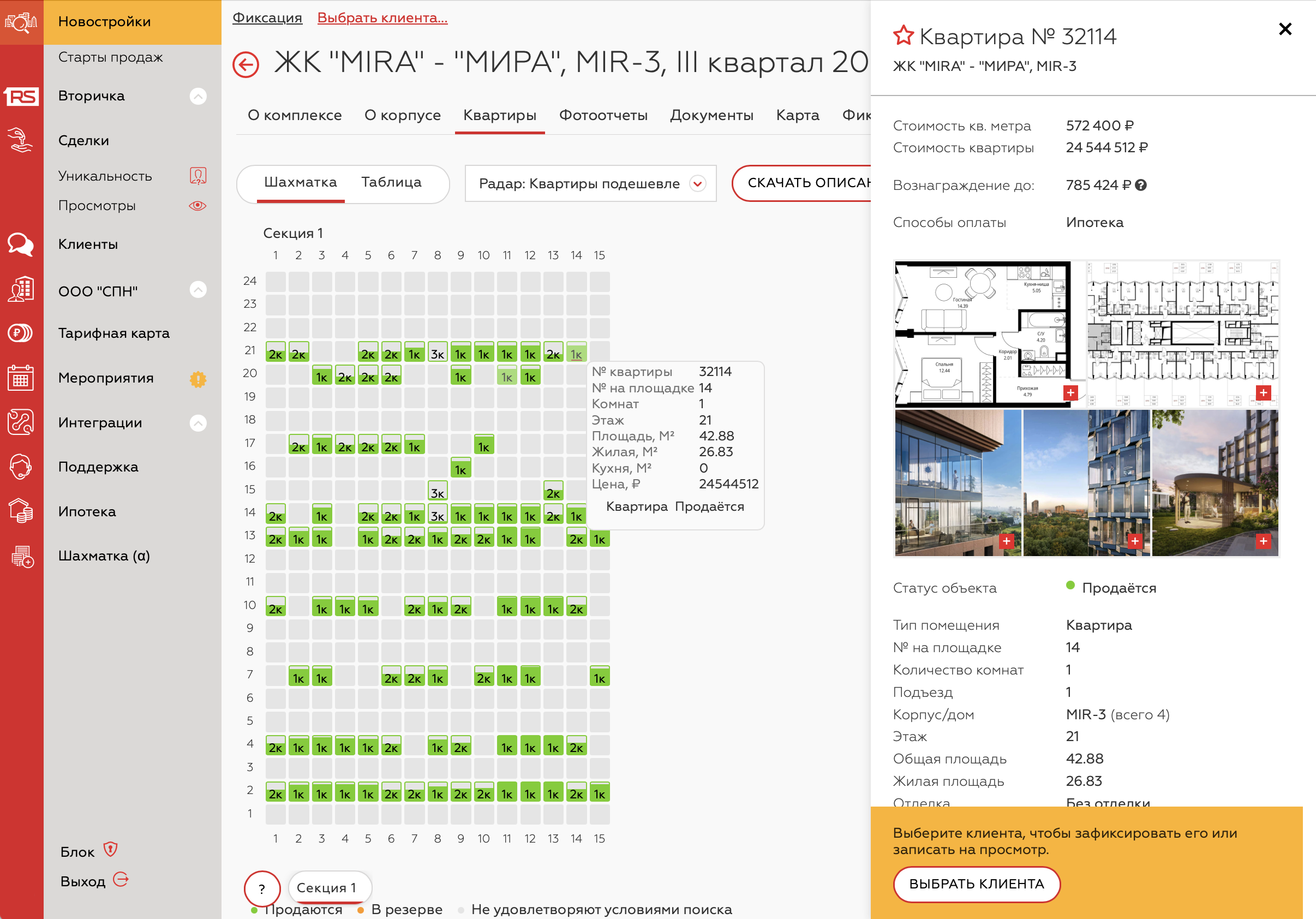Expand the ООО "СПН" menu chevron
Screen dimensions: 1316x919
[198, 290]
